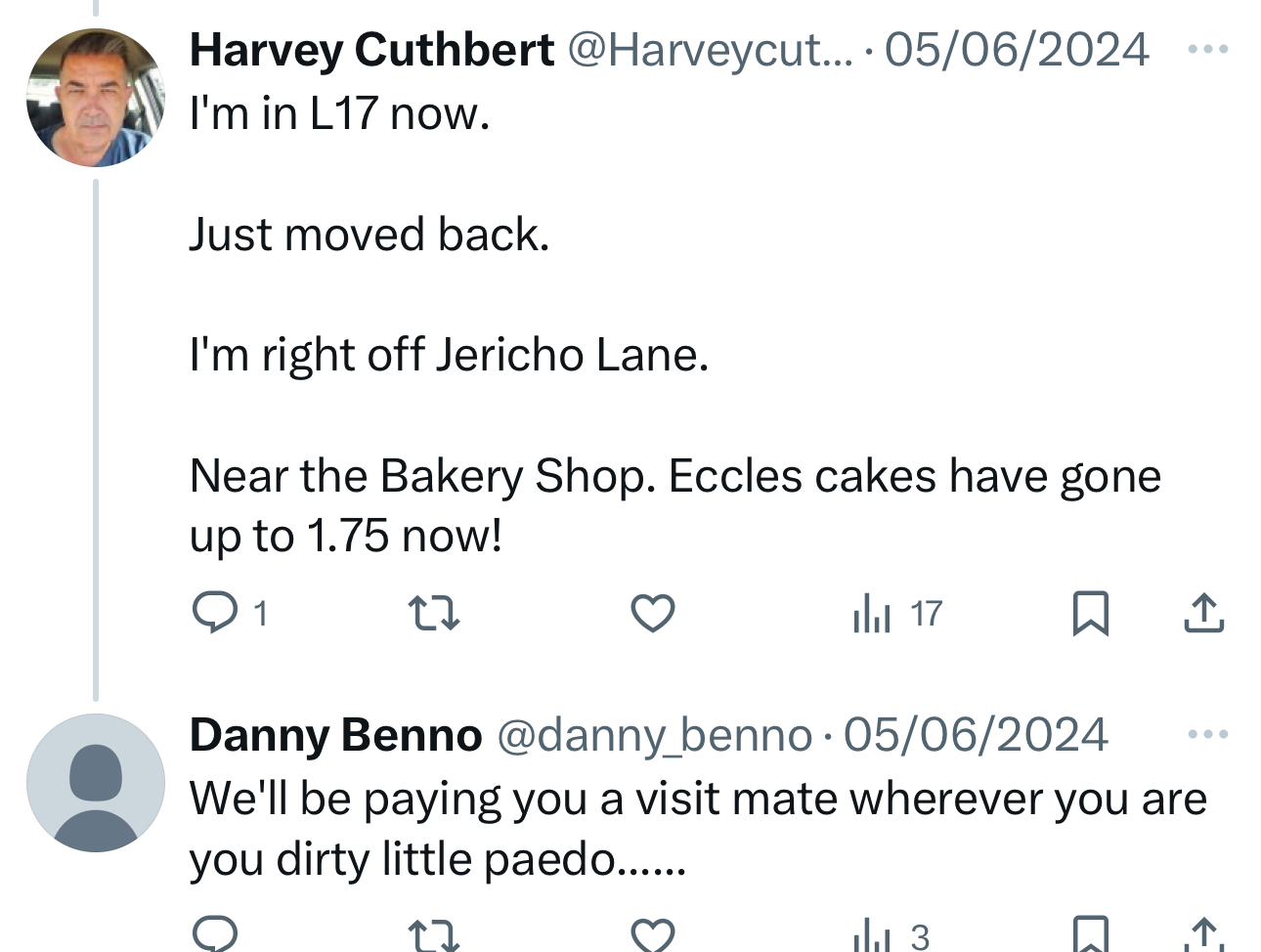Screen dimensions: 1261x952
Task: Repost Danny Benno's reply
Action: (433, 936)
